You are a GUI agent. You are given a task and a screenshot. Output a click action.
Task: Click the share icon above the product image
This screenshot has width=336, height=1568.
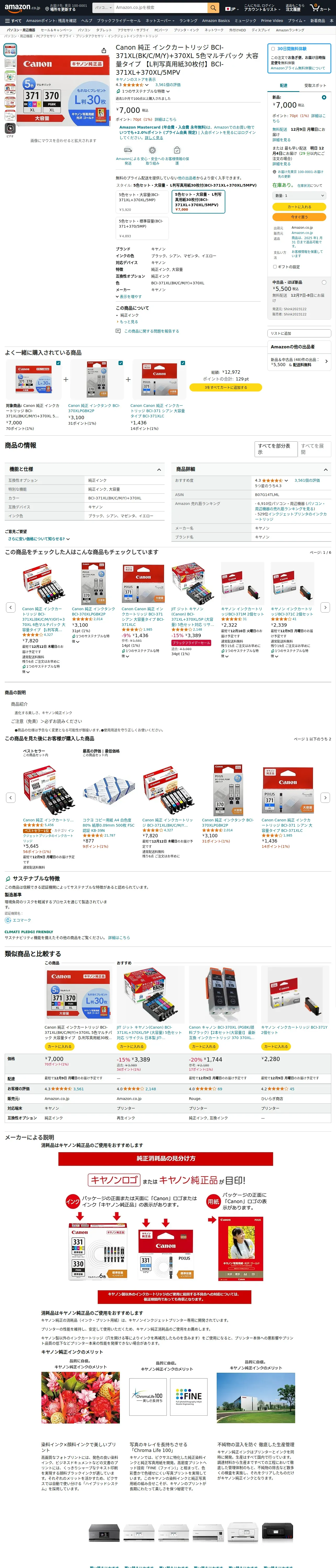point(104,50)
